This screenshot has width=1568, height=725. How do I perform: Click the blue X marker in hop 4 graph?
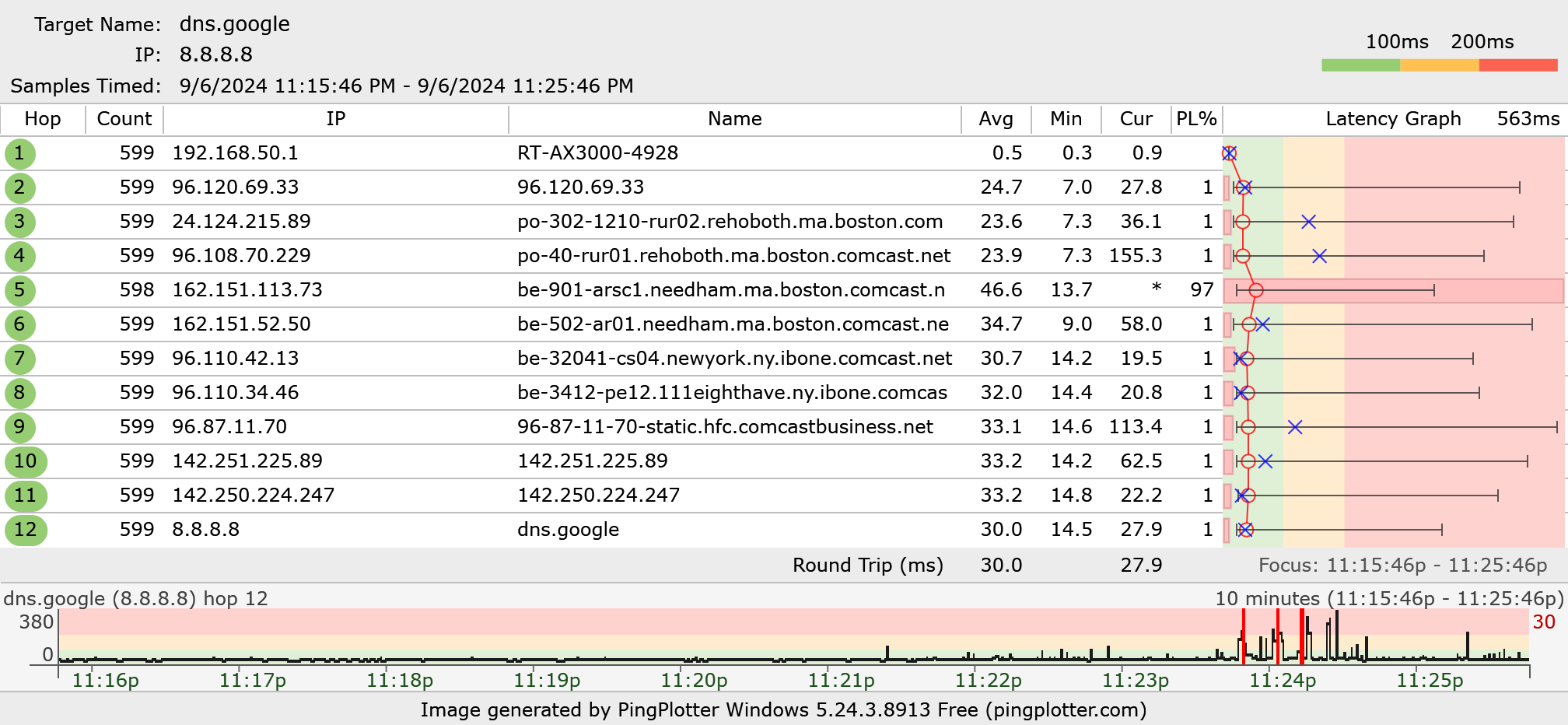(1319, 256)
